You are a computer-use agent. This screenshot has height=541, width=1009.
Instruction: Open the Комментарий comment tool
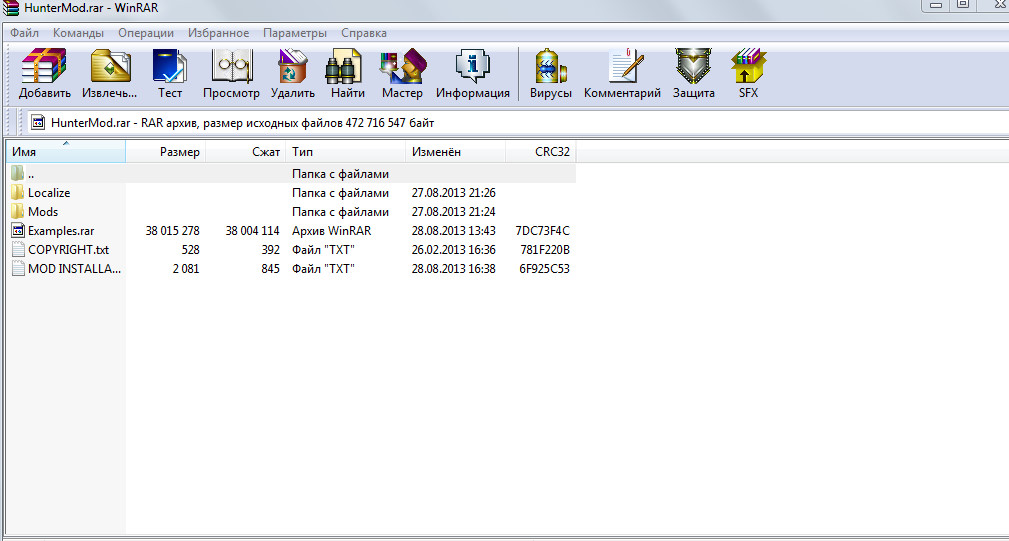625,66
